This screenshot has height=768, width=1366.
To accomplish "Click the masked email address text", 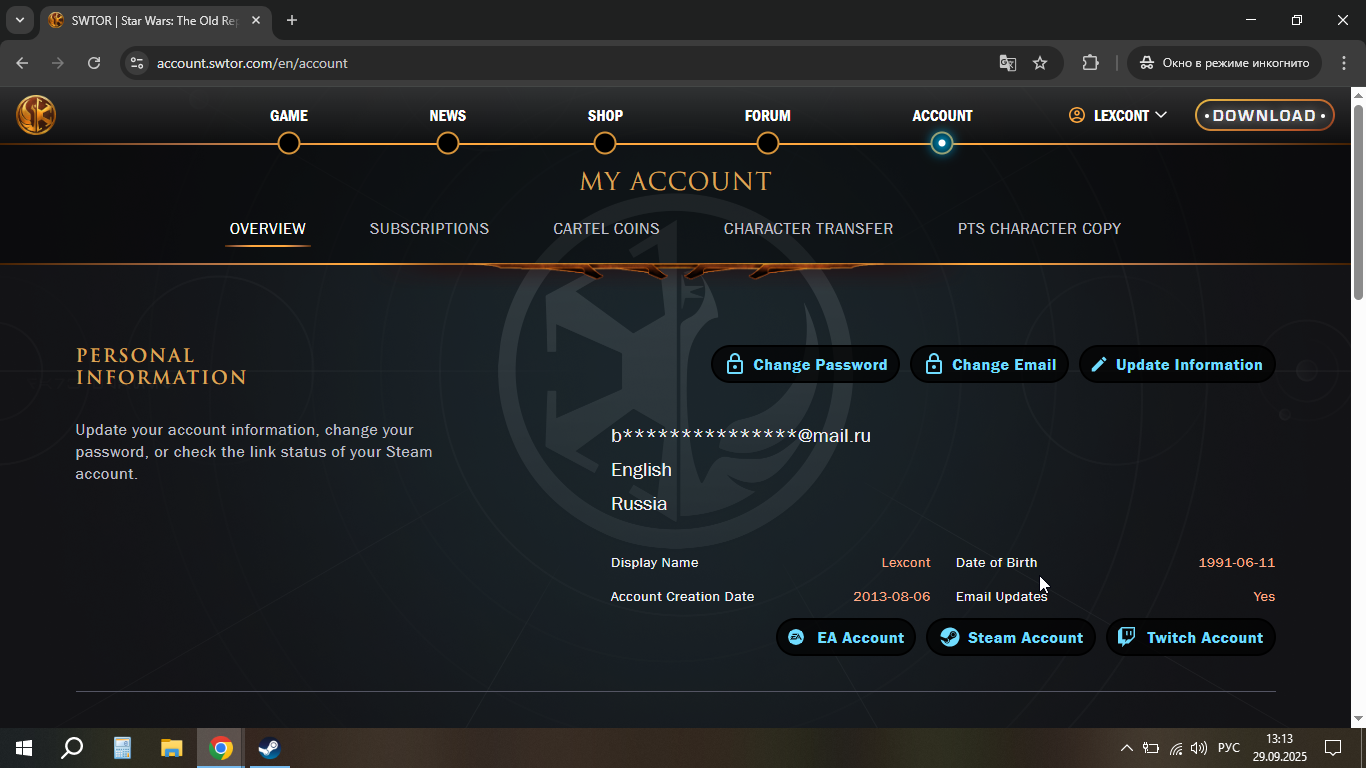I will [x=741, y=436].
